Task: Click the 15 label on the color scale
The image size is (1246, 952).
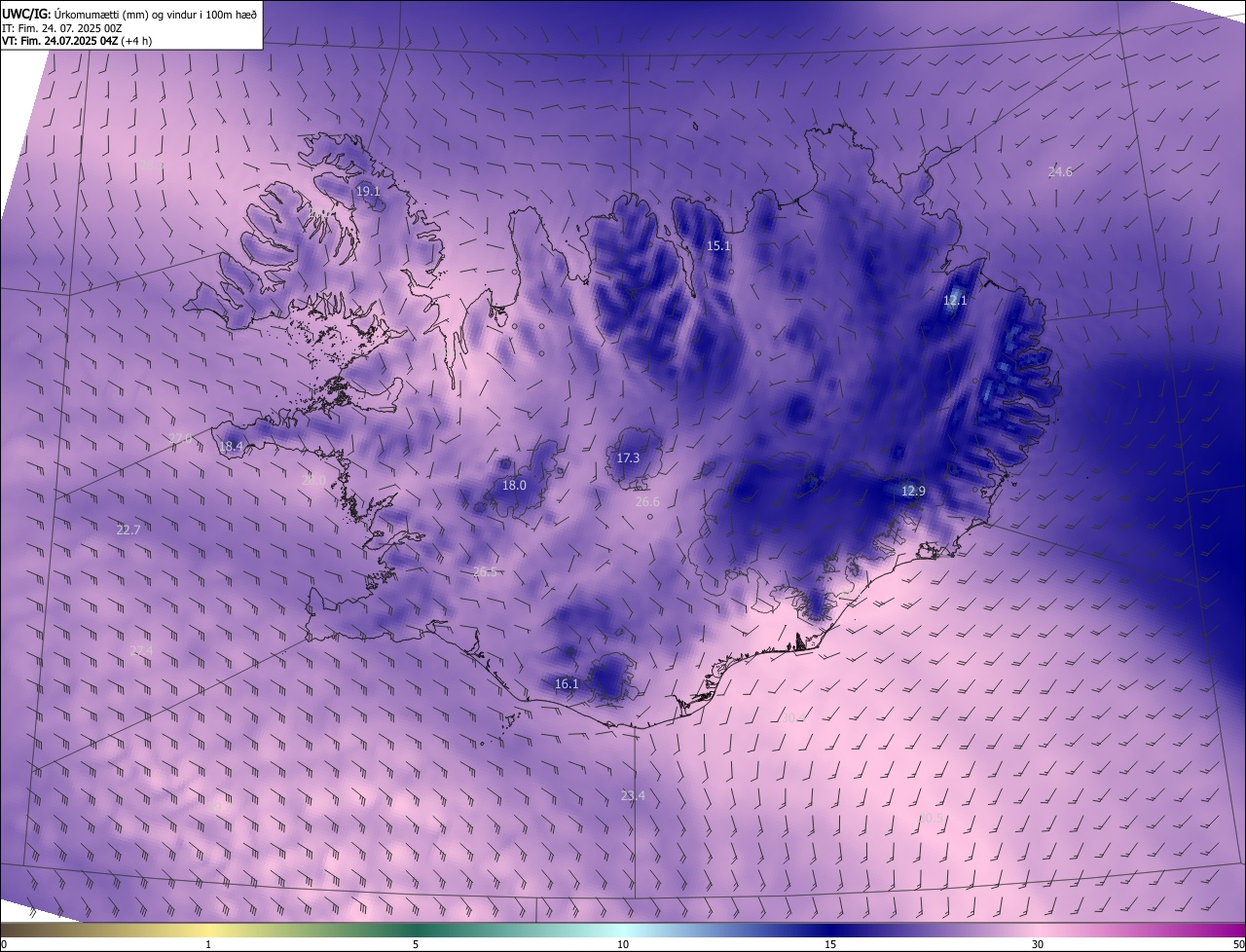Action: [x=830, y=945]
